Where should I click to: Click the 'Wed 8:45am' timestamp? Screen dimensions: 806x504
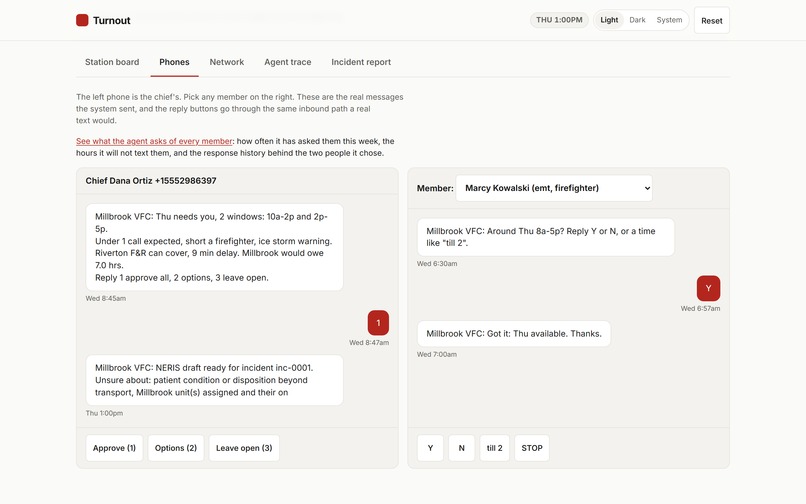(106, 298)
